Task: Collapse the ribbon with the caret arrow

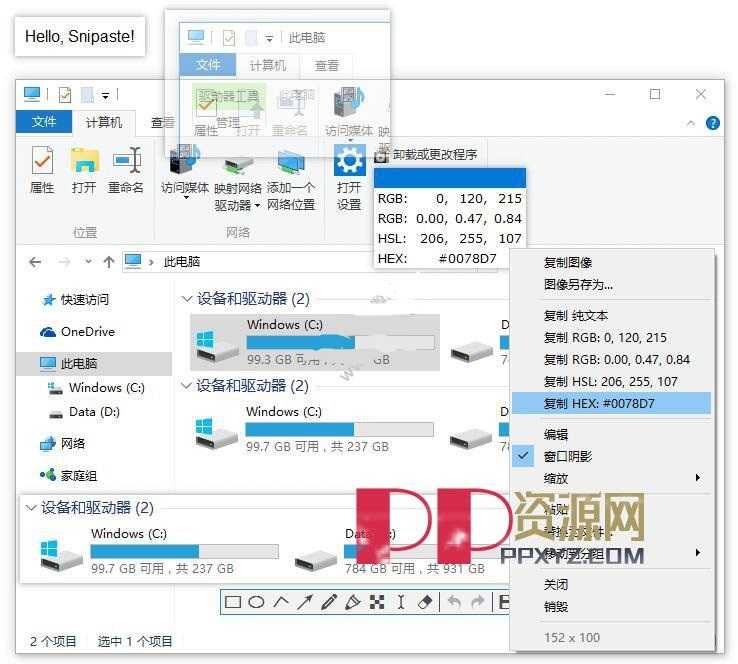Action: coord(690,123)
